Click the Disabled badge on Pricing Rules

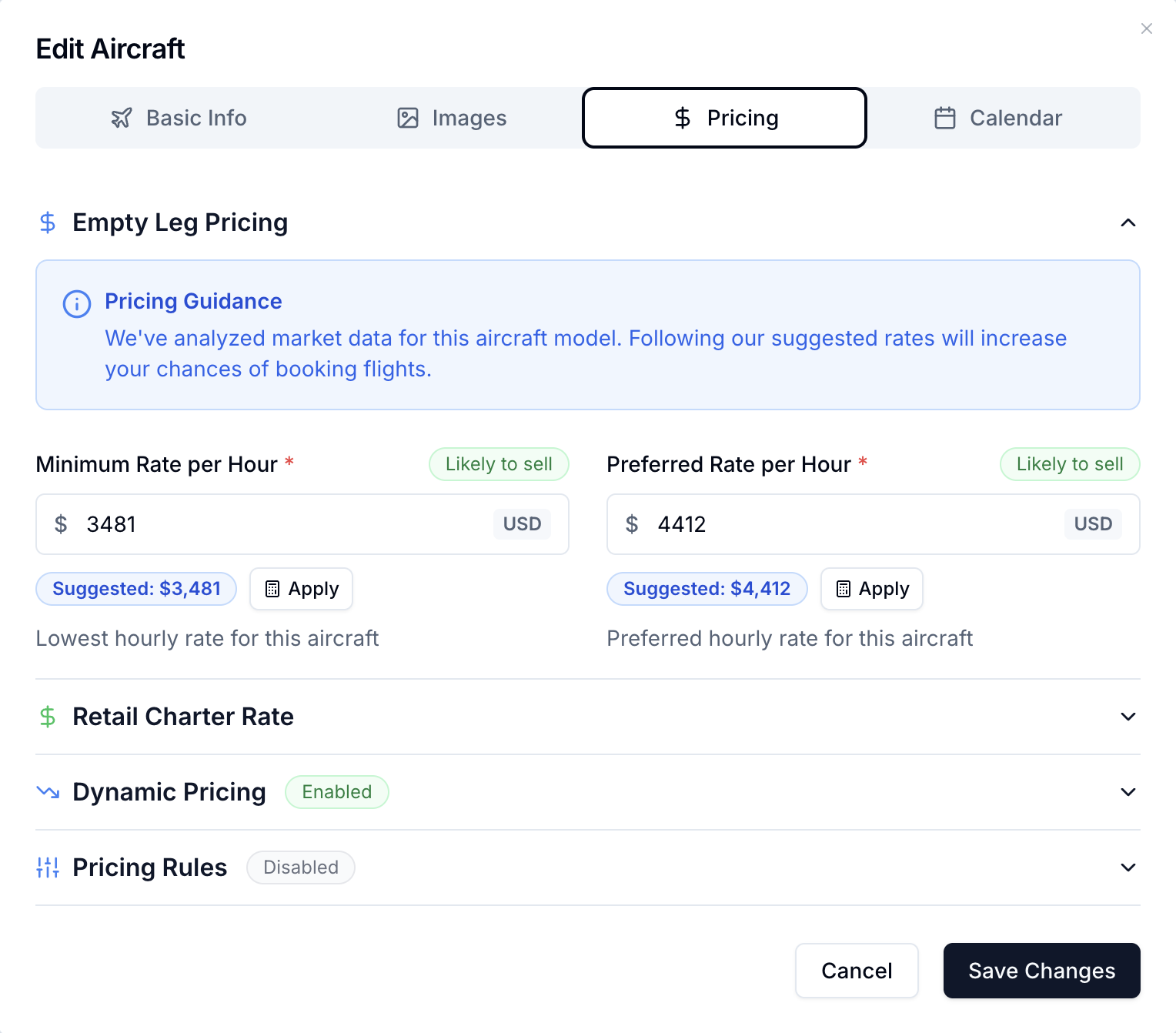(300, 868)
